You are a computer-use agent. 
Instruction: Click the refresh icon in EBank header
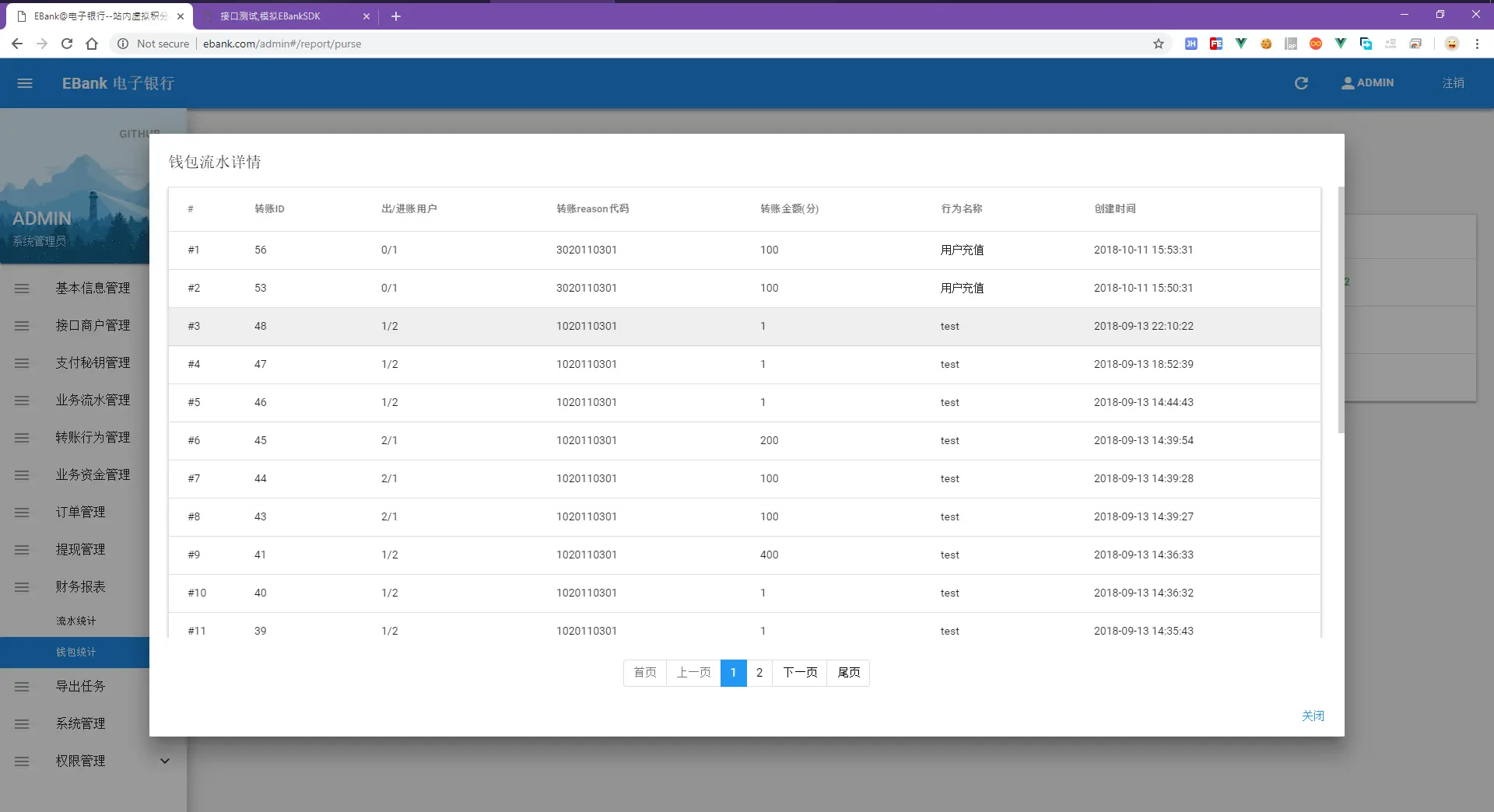(1301, 83)
